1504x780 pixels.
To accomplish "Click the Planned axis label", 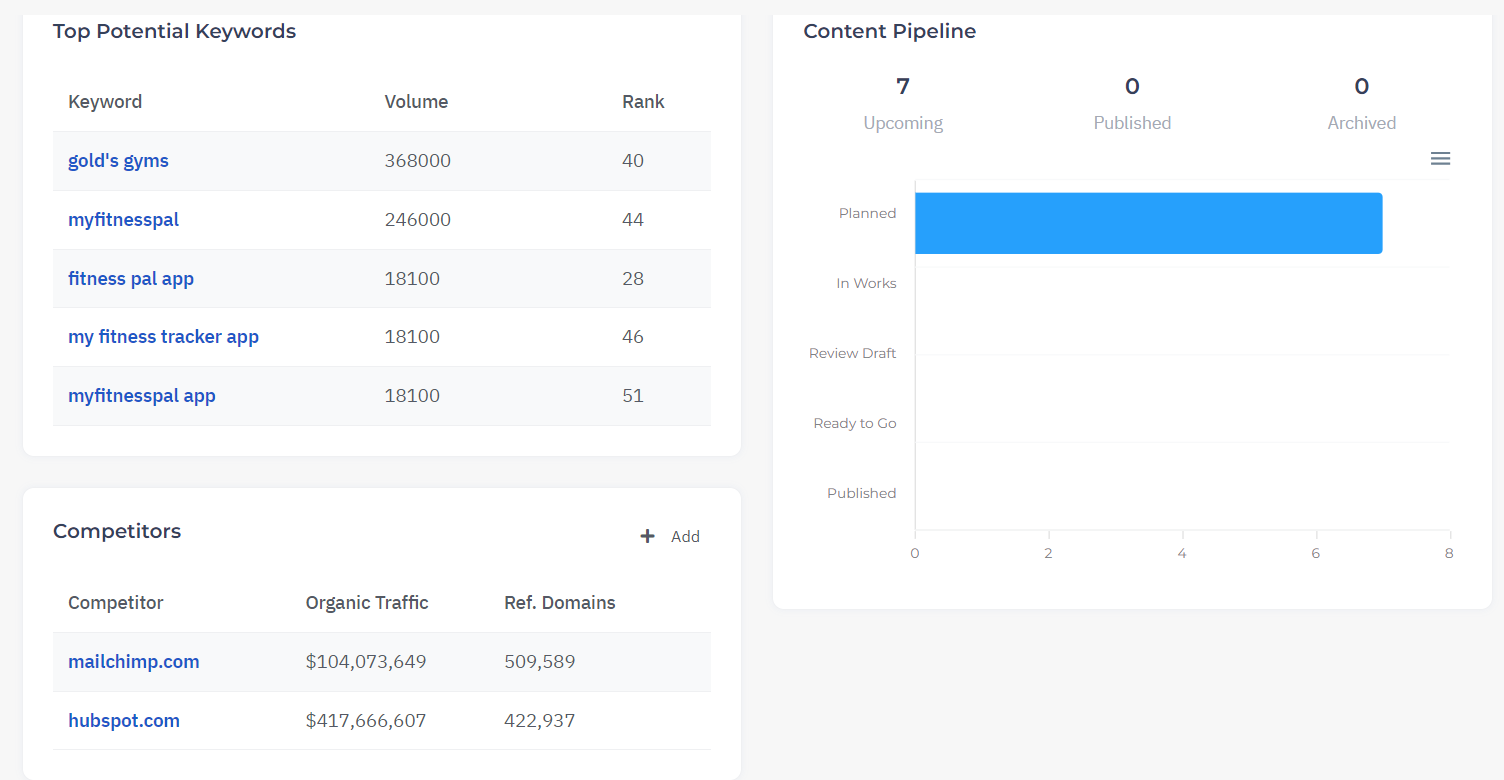I will 868,213.
